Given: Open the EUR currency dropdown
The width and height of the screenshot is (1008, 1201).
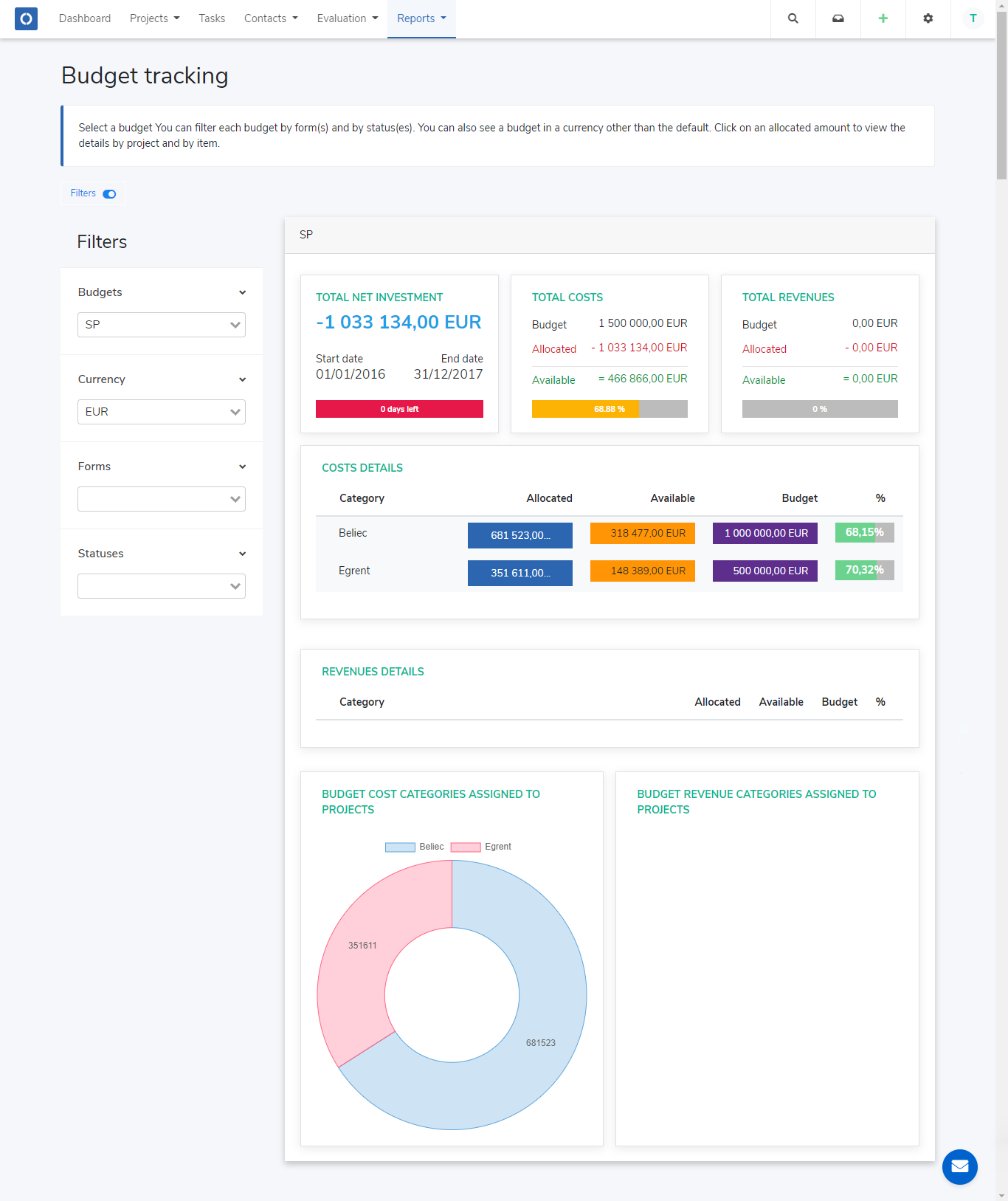Looking at the screenshot, I should point(161,412).
